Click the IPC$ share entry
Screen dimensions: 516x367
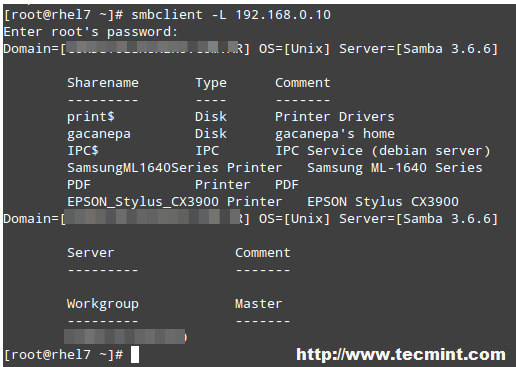coord(83,151)
